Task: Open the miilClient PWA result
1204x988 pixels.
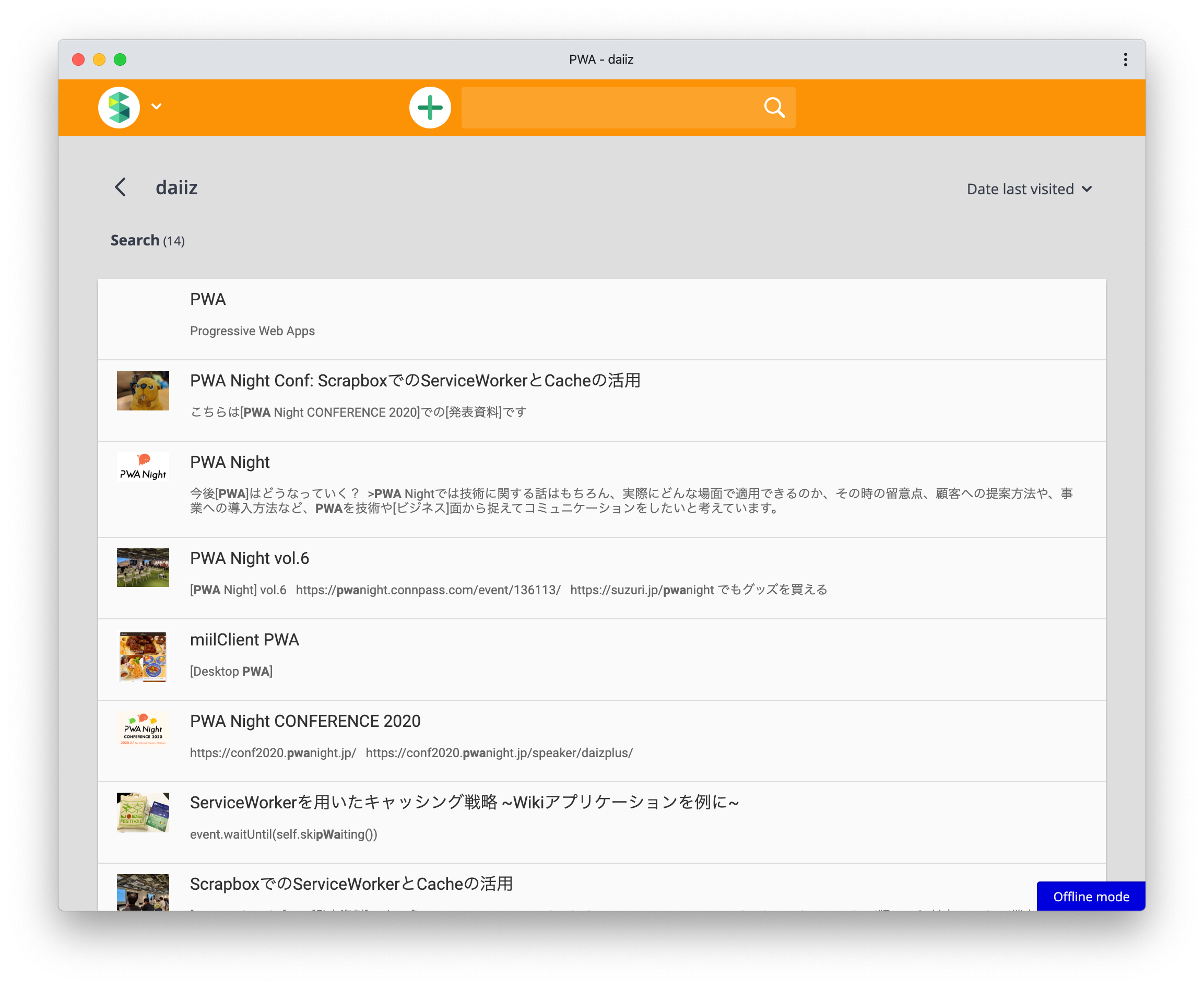Action: pyautogui.click(x=244, y=640)
